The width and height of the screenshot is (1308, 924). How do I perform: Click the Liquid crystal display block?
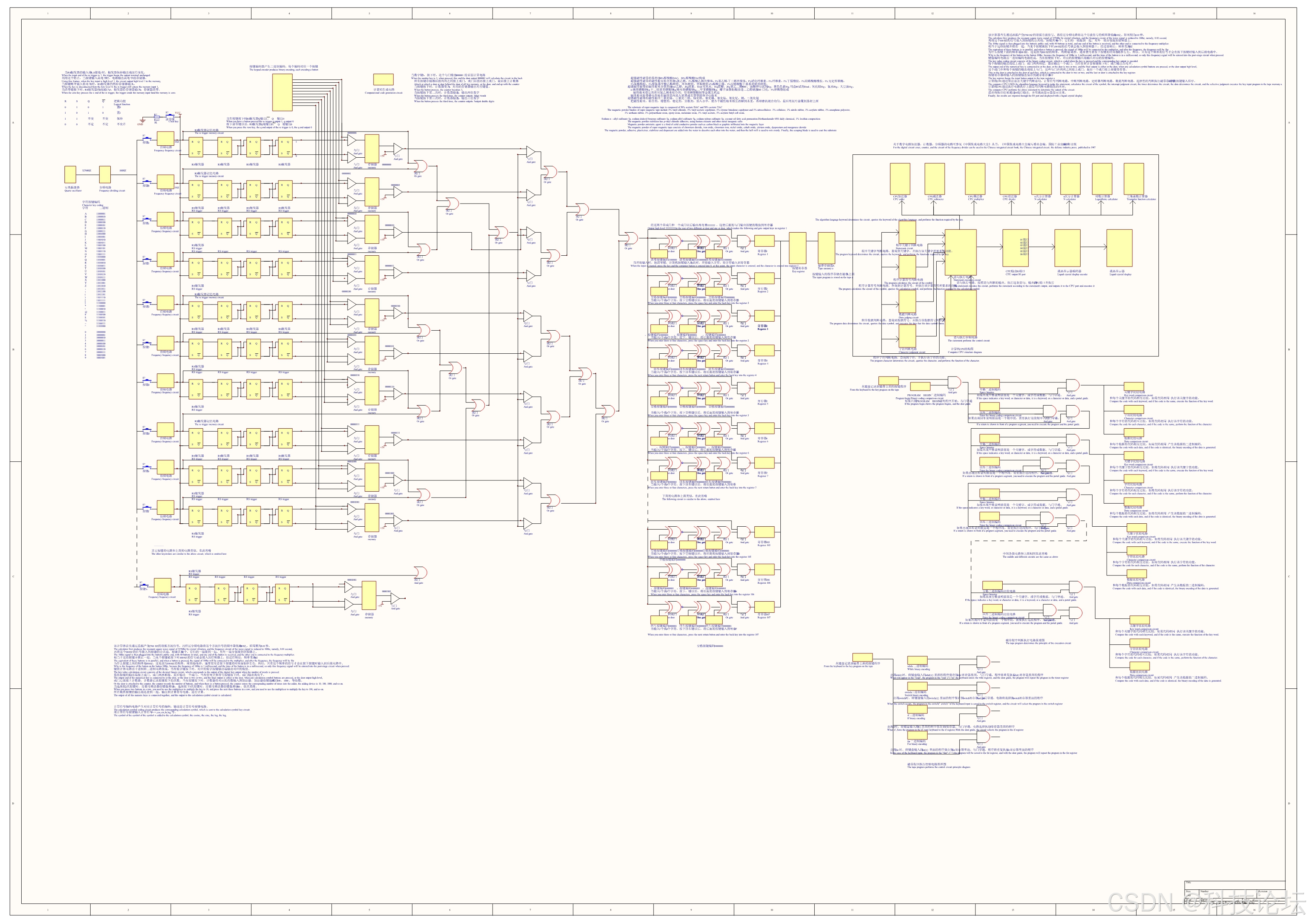[1119, 248]
